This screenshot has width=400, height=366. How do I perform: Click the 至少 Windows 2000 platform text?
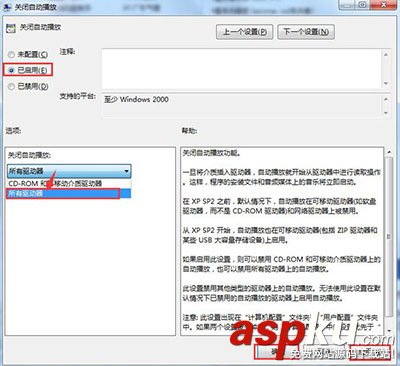pyautogui.click(x=136, y=99)
